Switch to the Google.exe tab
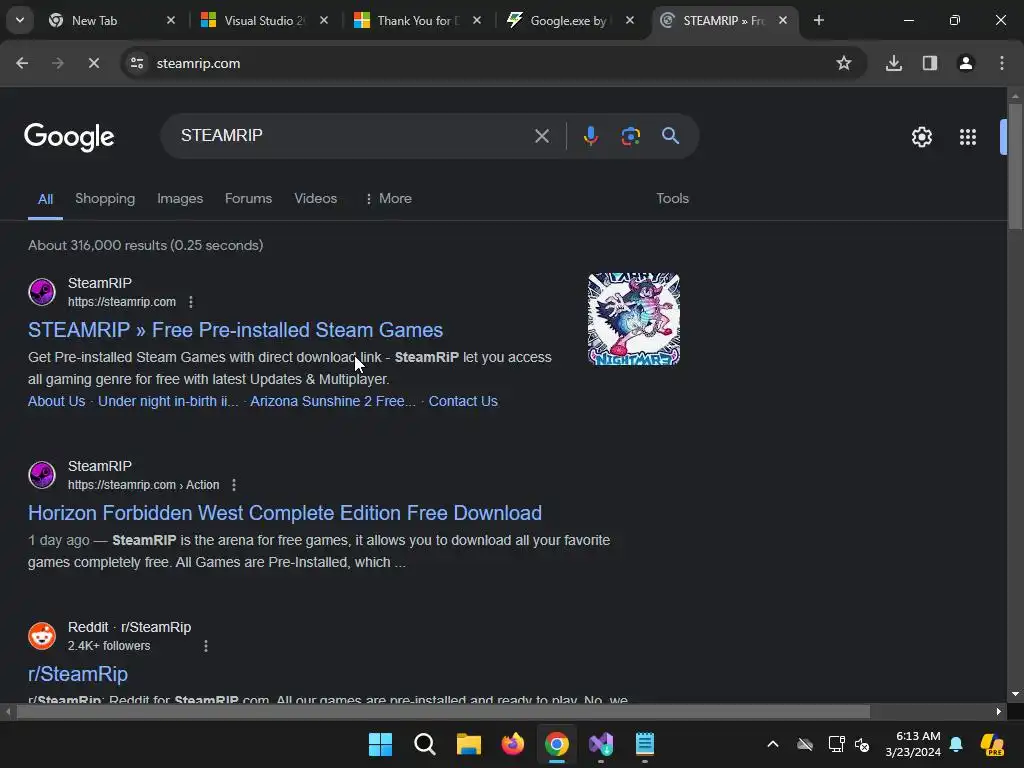 570,20
